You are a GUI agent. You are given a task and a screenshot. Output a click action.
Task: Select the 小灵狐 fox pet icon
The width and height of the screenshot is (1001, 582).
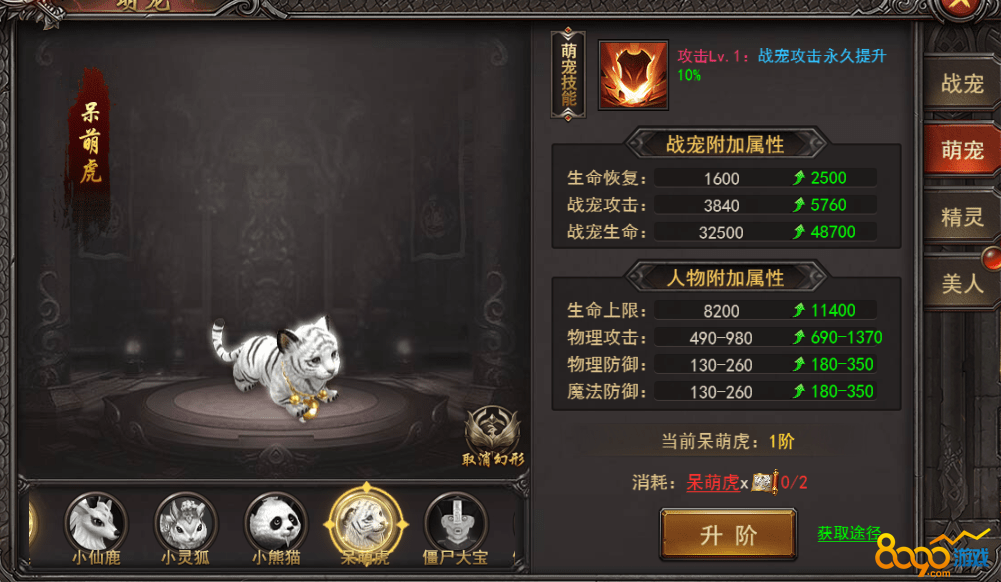click(x=186, y=523)
